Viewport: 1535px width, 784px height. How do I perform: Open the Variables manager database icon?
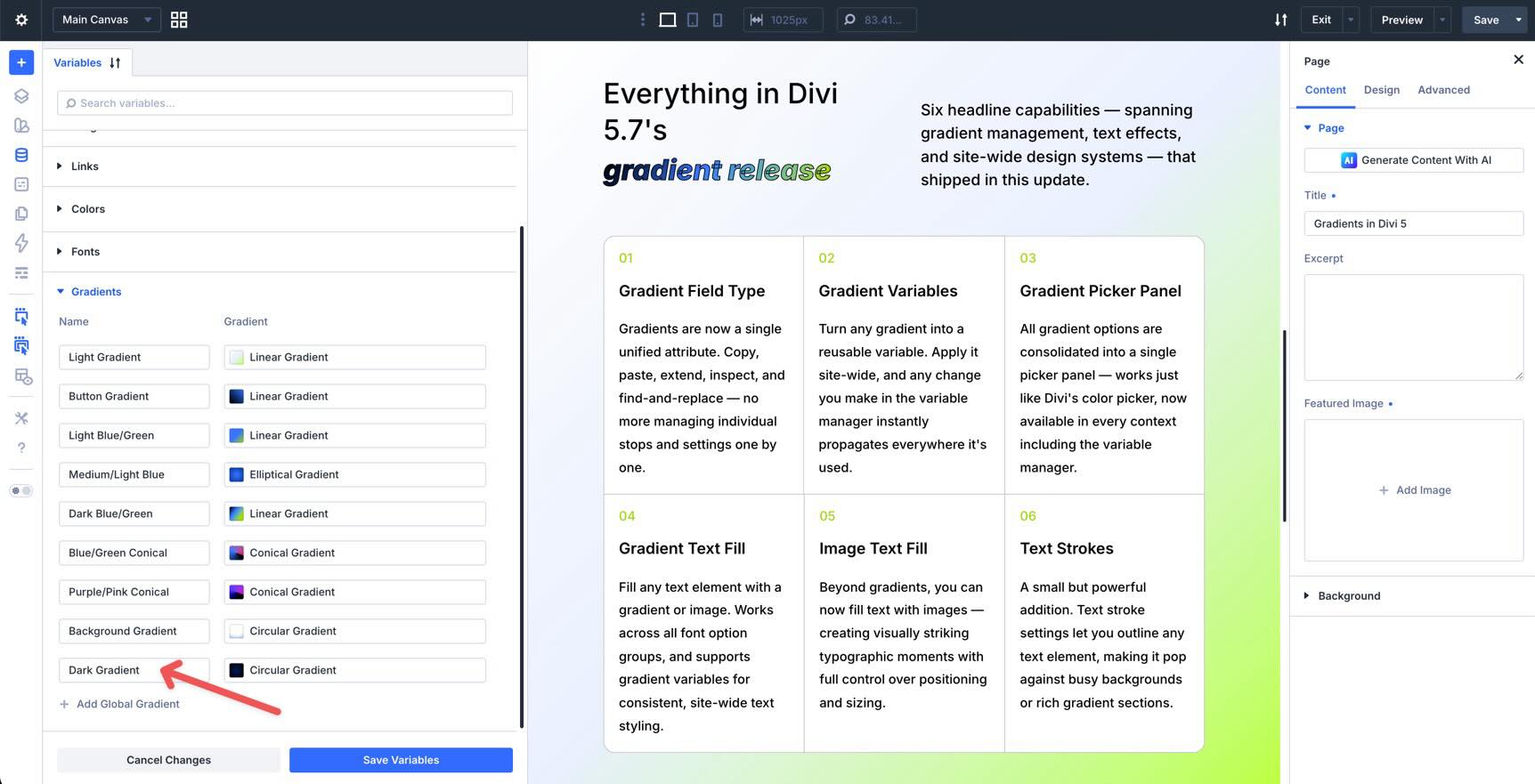pyautogui.click(x=21, y=155)
